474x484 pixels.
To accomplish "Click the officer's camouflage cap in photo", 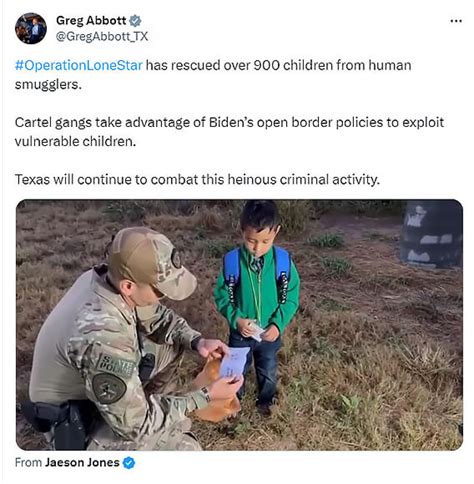I will 151,262.
